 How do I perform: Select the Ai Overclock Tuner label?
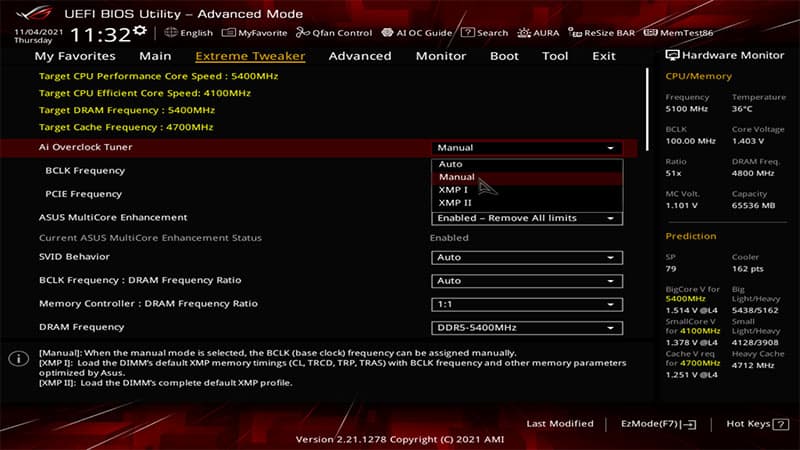[x=86, y=147]
